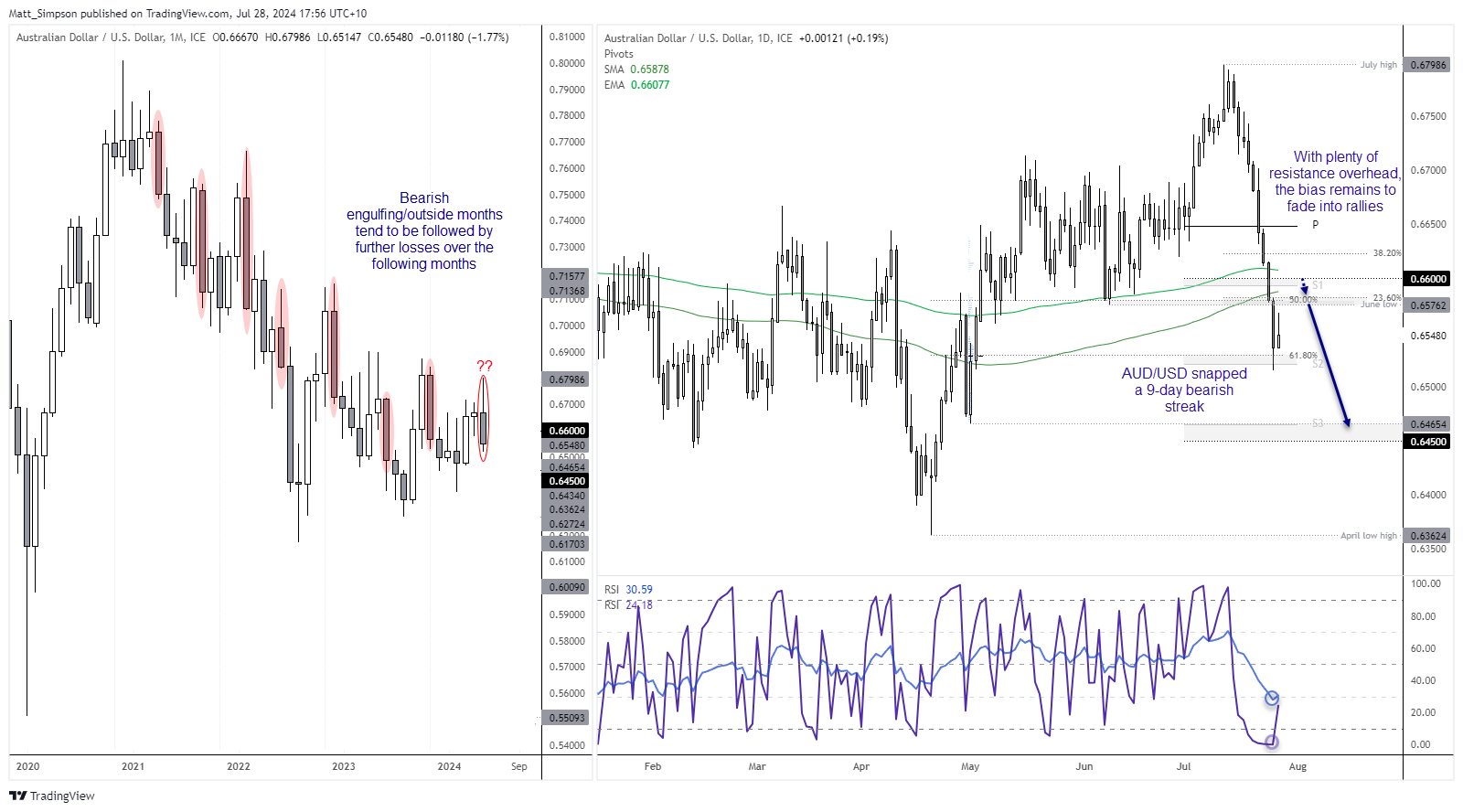This screenshot has height=812, width=1463.
Task: Click the 0.60090 price tag on monthly axis
Action: click(x=567, y=587)
